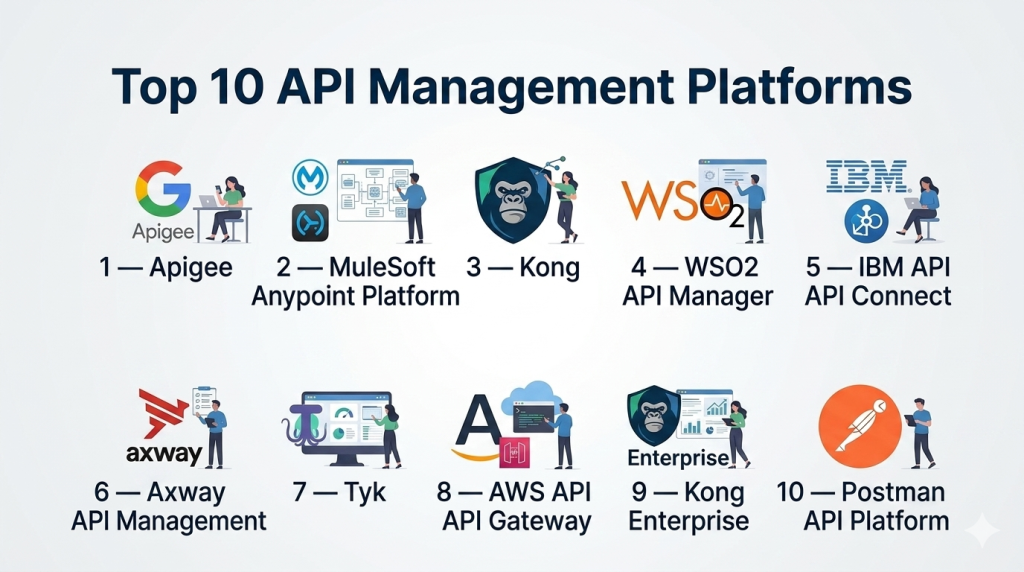Click the blue API Connect circle icon

tap(865, 222)
